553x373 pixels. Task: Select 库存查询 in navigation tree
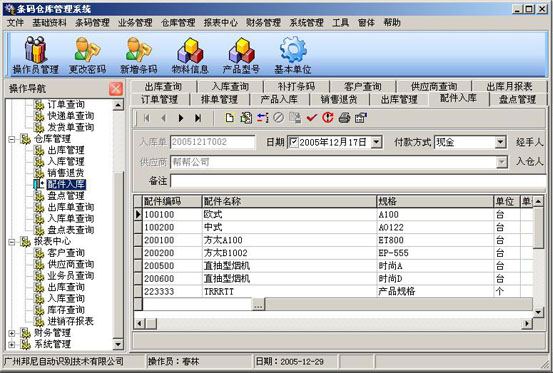(x=66, y=310)
